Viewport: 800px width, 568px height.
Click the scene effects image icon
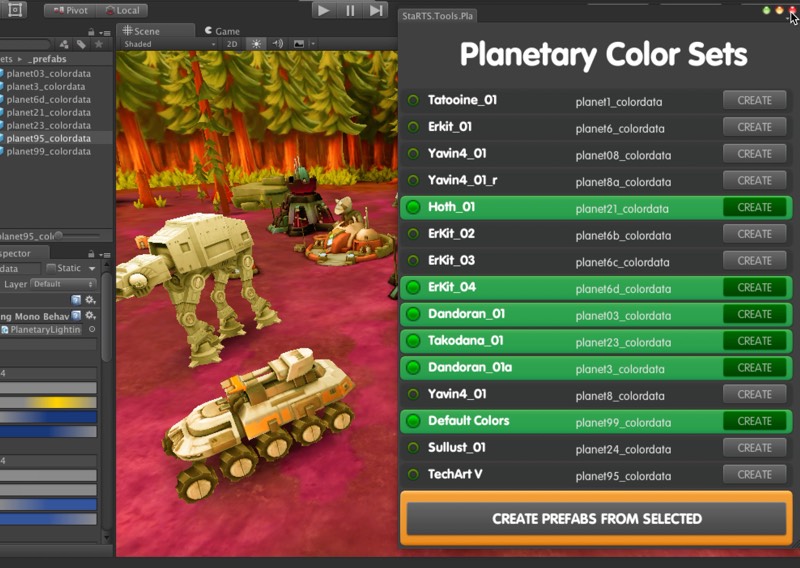point(299,44)
